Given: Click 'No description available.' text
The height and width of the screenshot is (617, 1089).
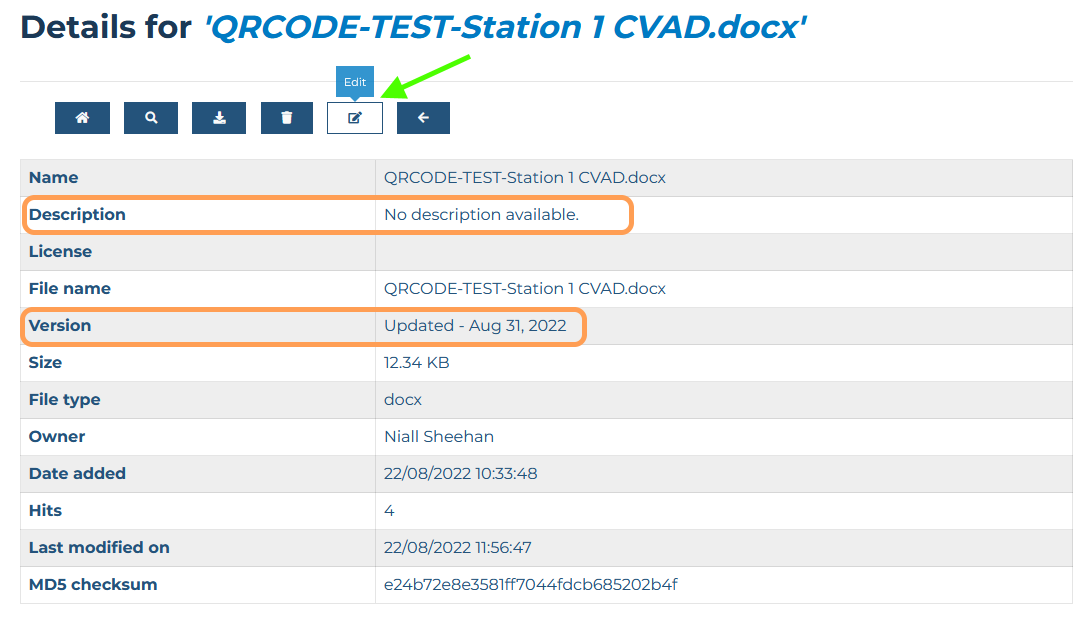Looking at the screenshot, I should pos(481,215).
